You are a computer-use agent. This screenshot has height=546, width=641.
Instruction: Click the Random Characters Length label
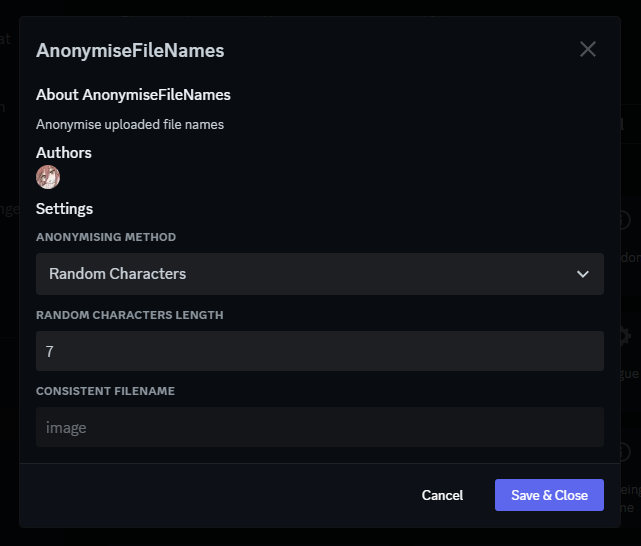pyautogui.click(x=130, y=315)
